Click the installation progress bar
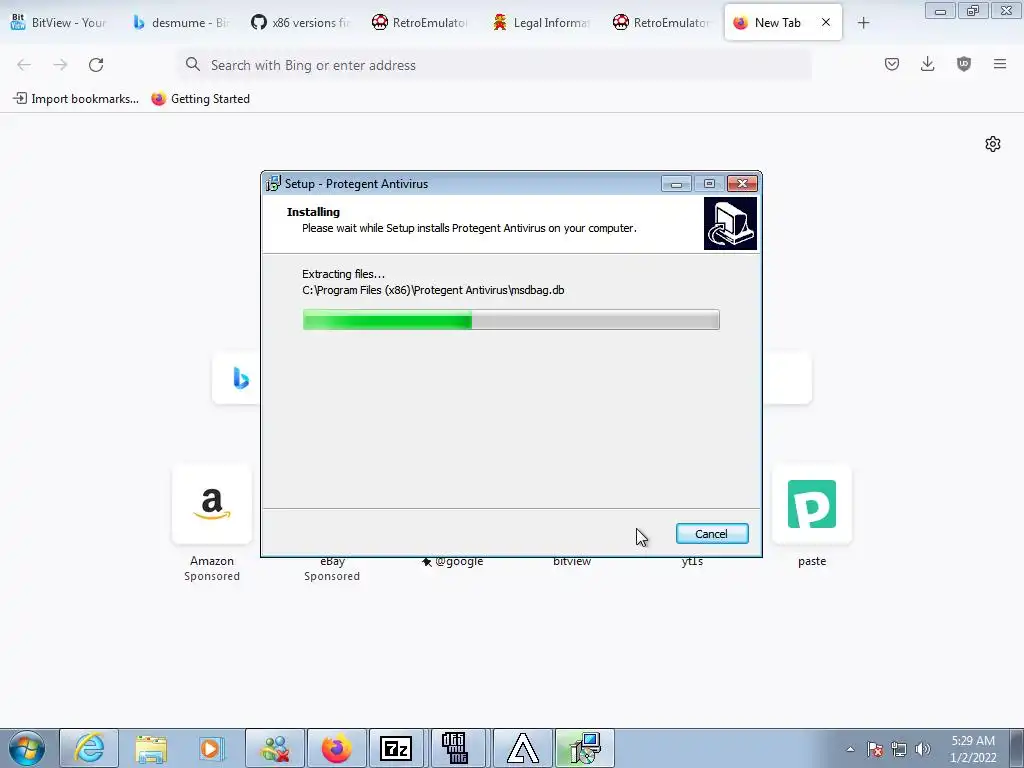1024x768 pixels. coord(511,320)
